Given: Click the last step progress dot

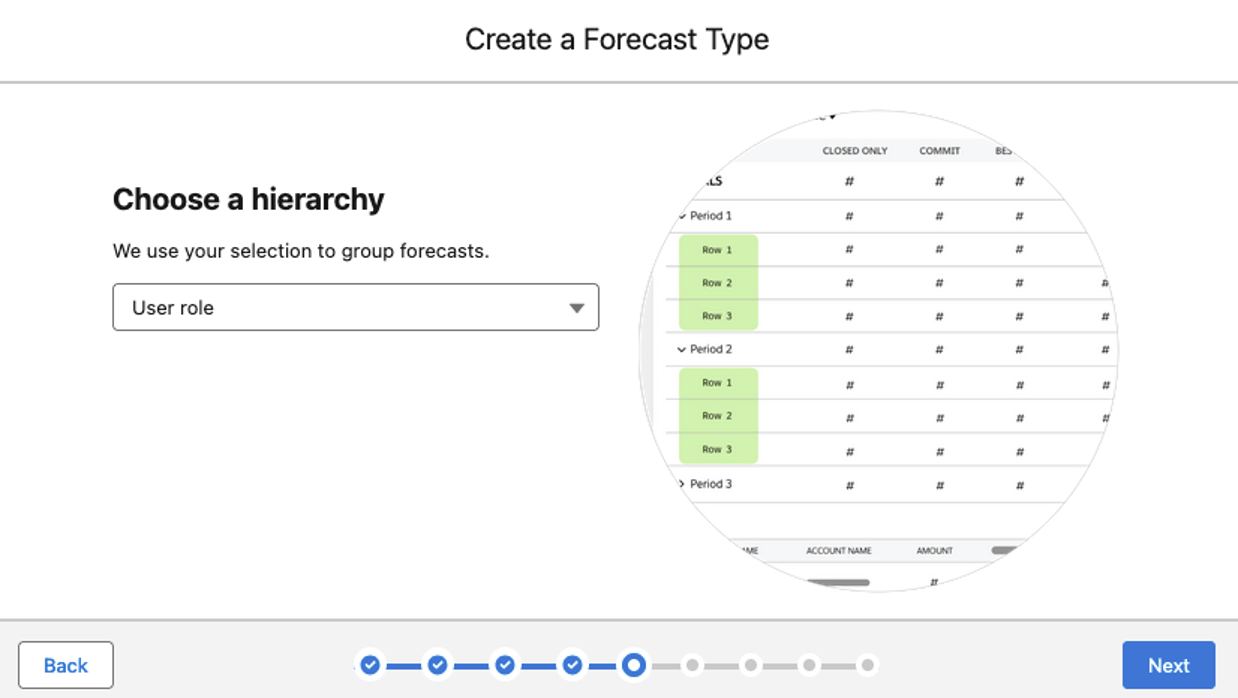Looking at the screenshot, I should 867,665.
